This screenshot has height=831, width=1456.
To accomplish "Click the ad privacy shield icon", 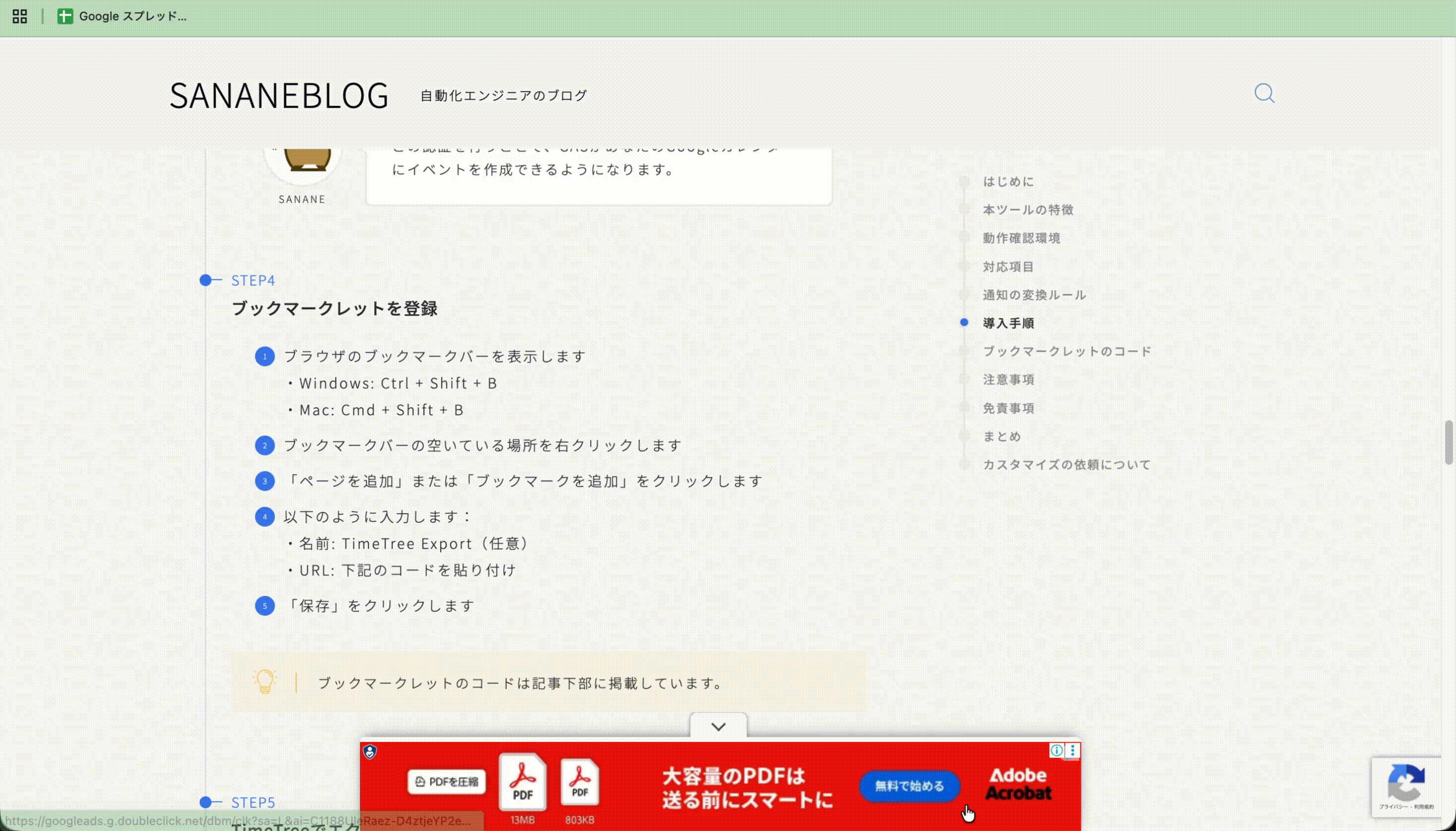I will (370, 752).
